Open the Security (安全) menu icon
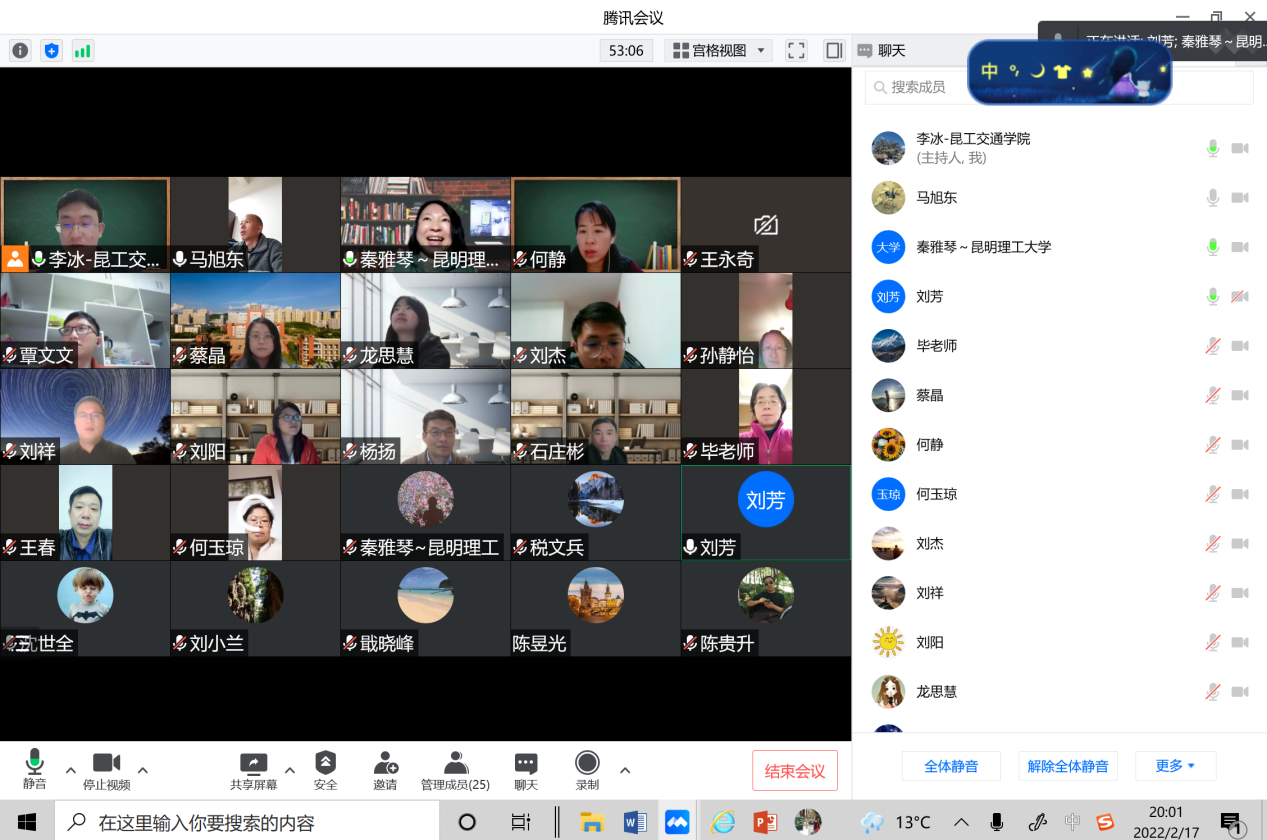Screen dimensions: 1267x840 (325, 770)
